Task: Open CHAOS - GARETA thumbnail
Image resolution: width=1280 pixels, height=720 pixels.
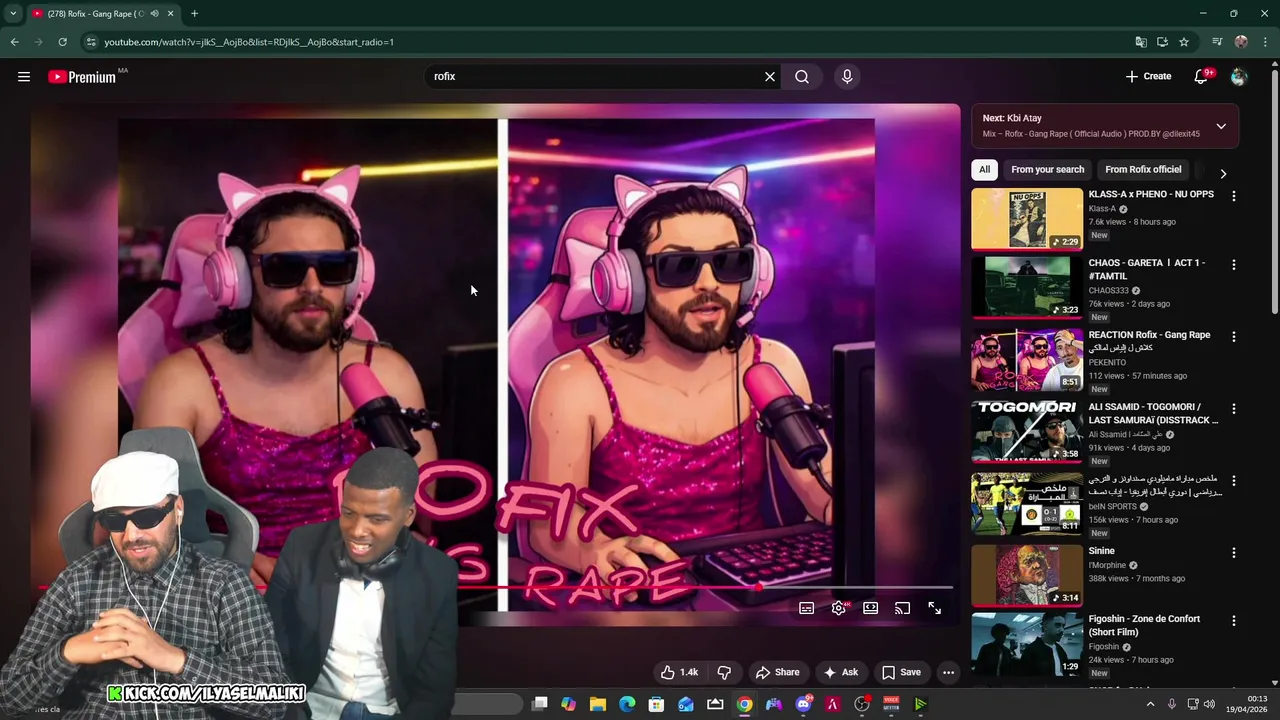Action: tap(1027, 287)
